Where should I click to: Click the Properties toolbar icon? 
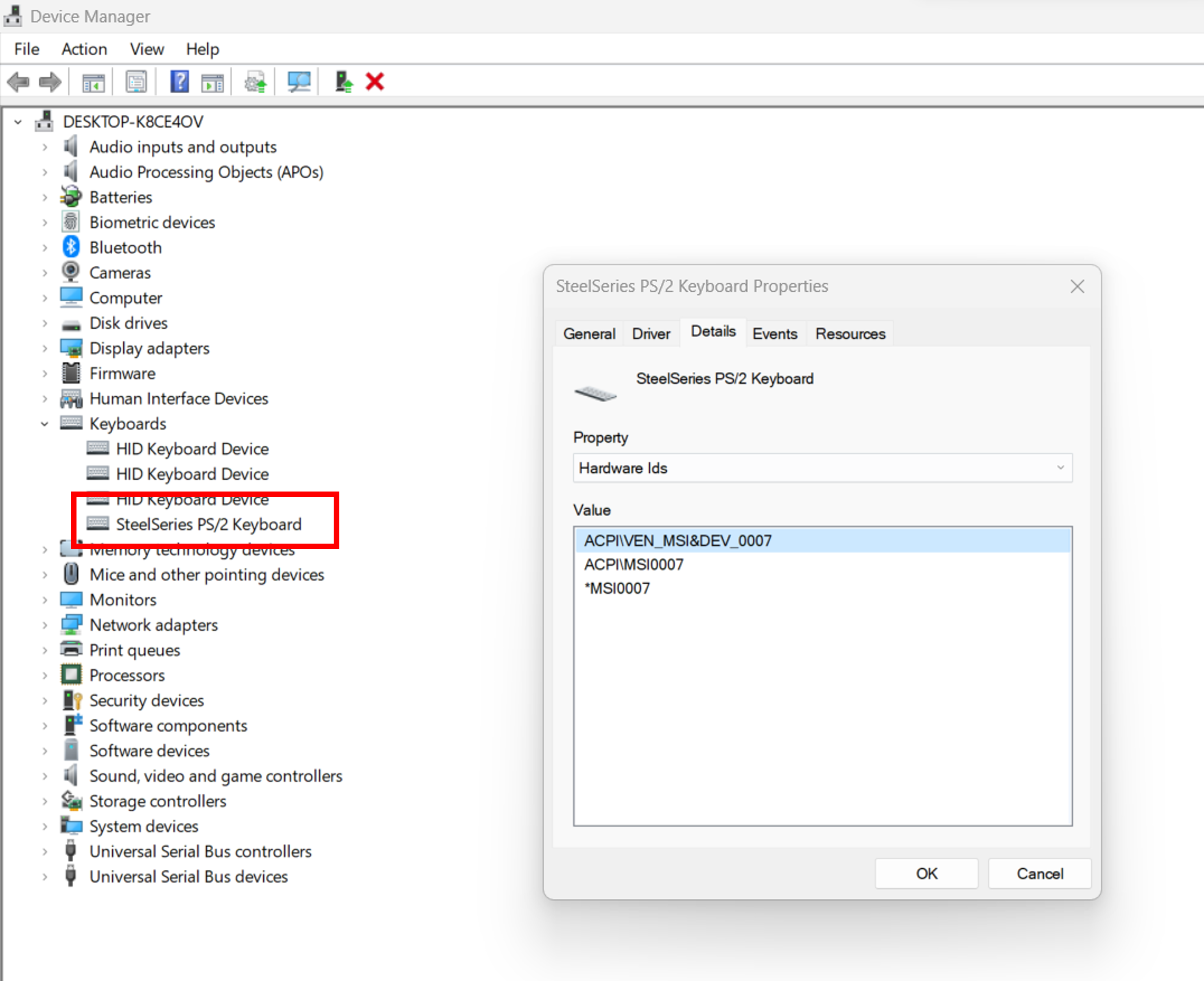point(136,83)
